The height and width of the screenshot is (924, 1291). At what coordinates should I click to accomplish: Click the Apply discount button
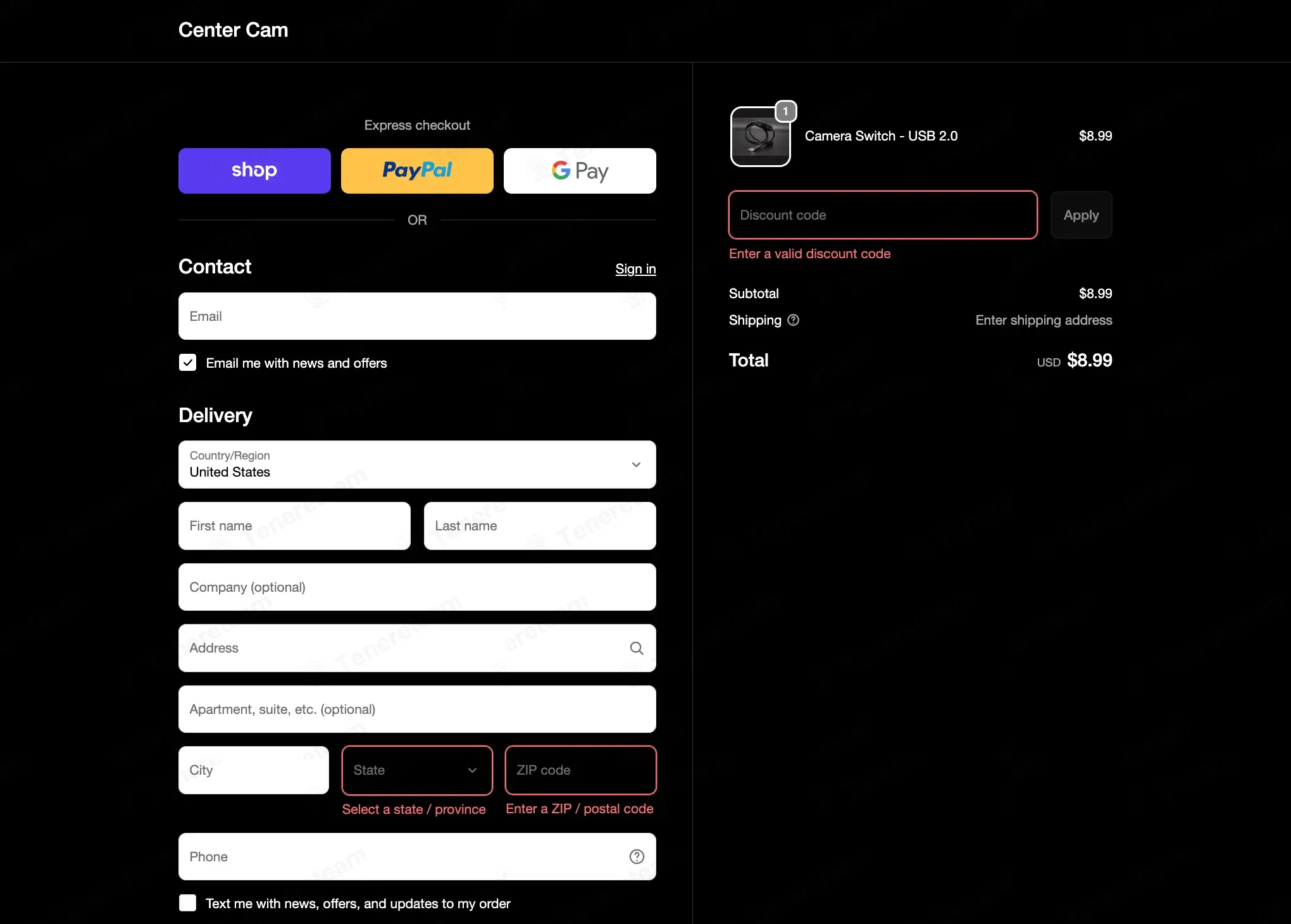tap(1081, 215)
